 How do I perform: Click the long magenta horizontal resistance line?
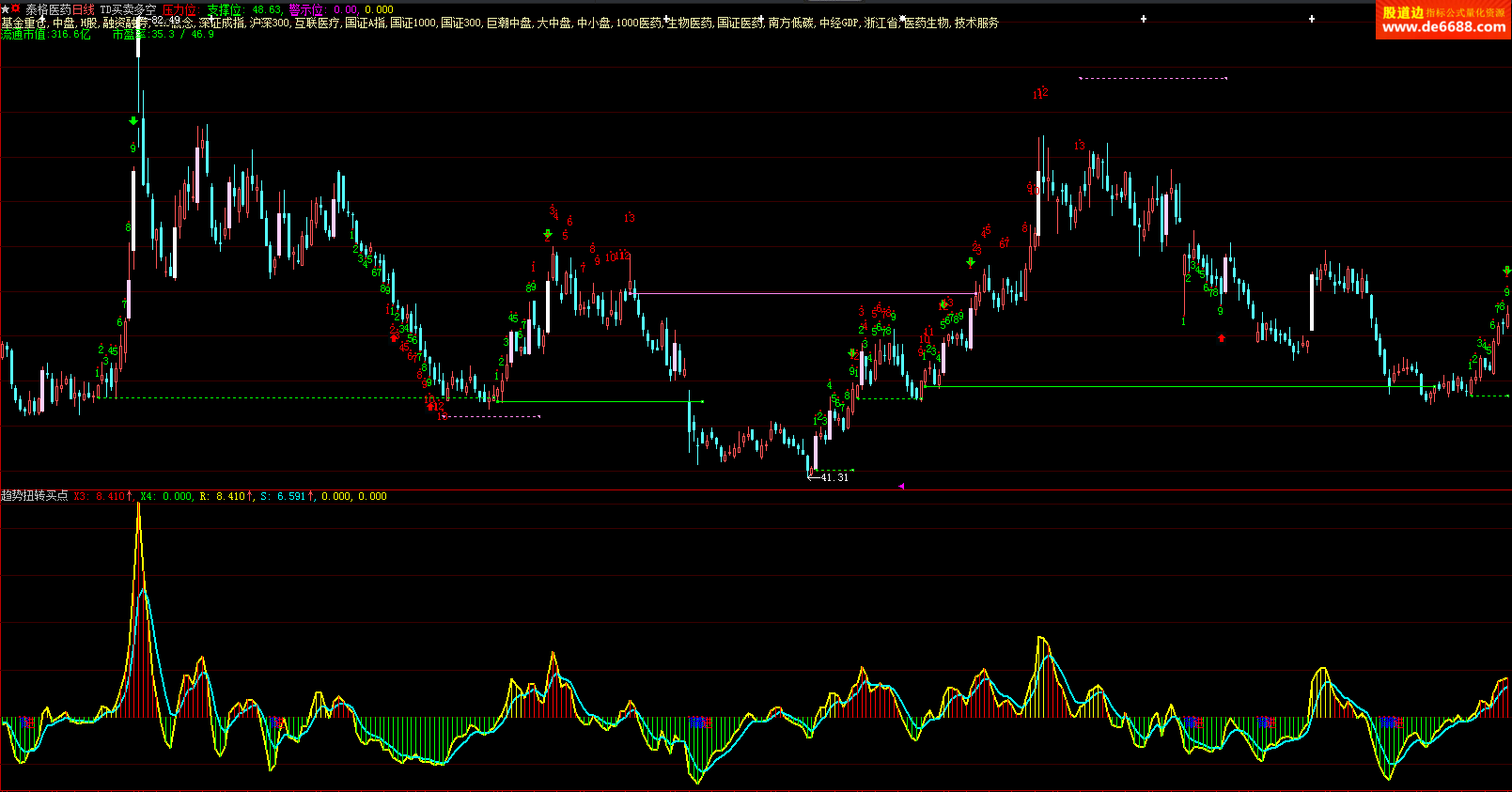(799, 294)
